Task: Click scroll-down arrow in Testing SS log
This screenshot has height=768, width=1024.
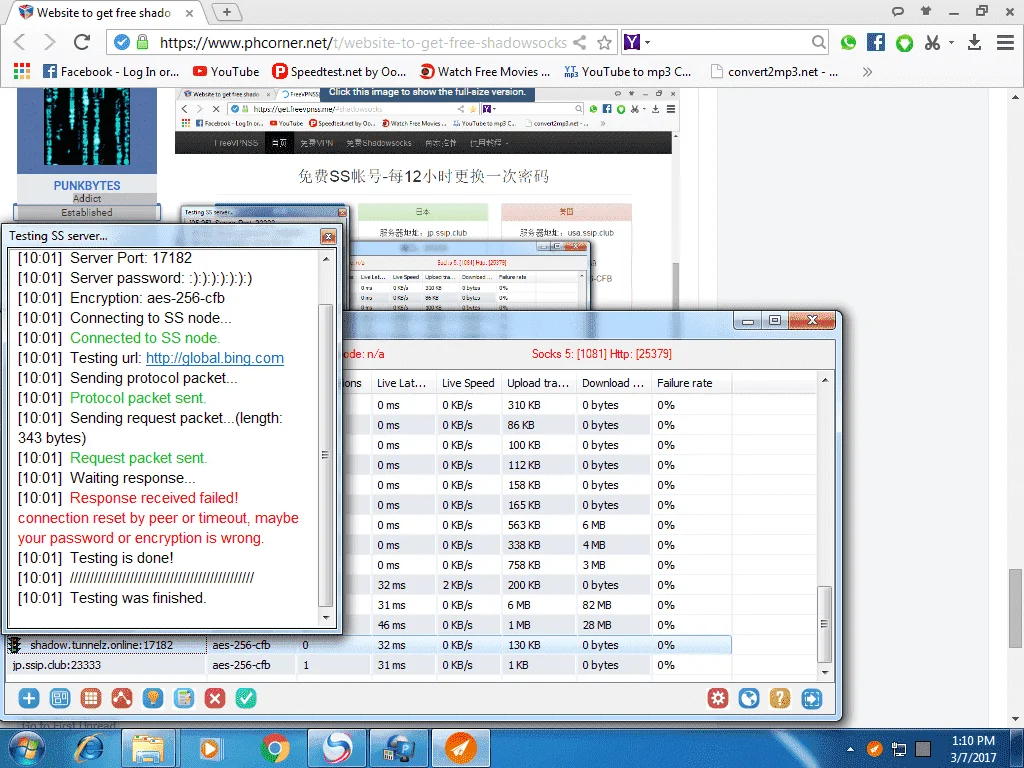Action: pyautogui.click(x=326, y=618)
